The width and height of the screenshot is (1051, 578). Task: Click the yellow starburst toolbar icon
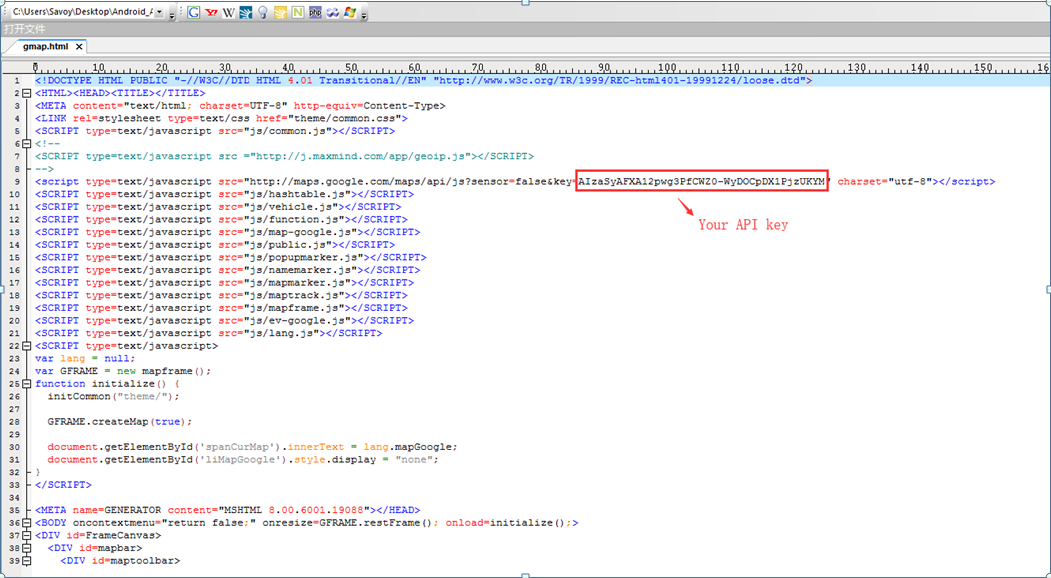tap(281, 12)
